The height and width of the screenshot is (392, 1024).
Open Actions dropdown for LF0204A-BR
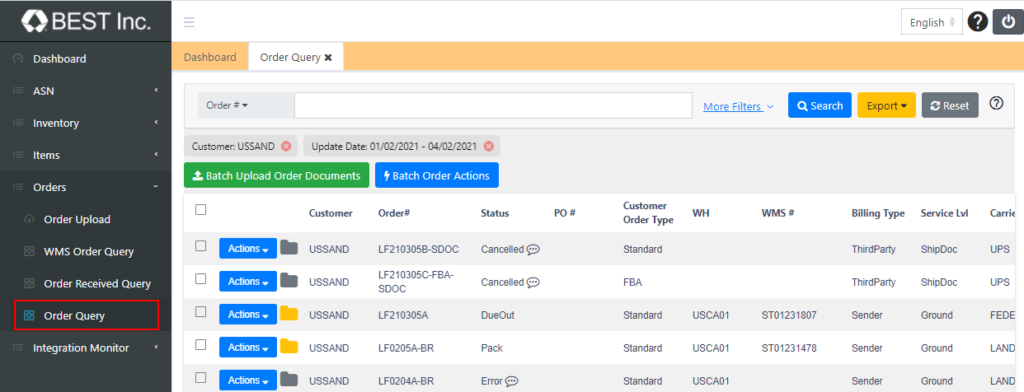tap(248, 380)
